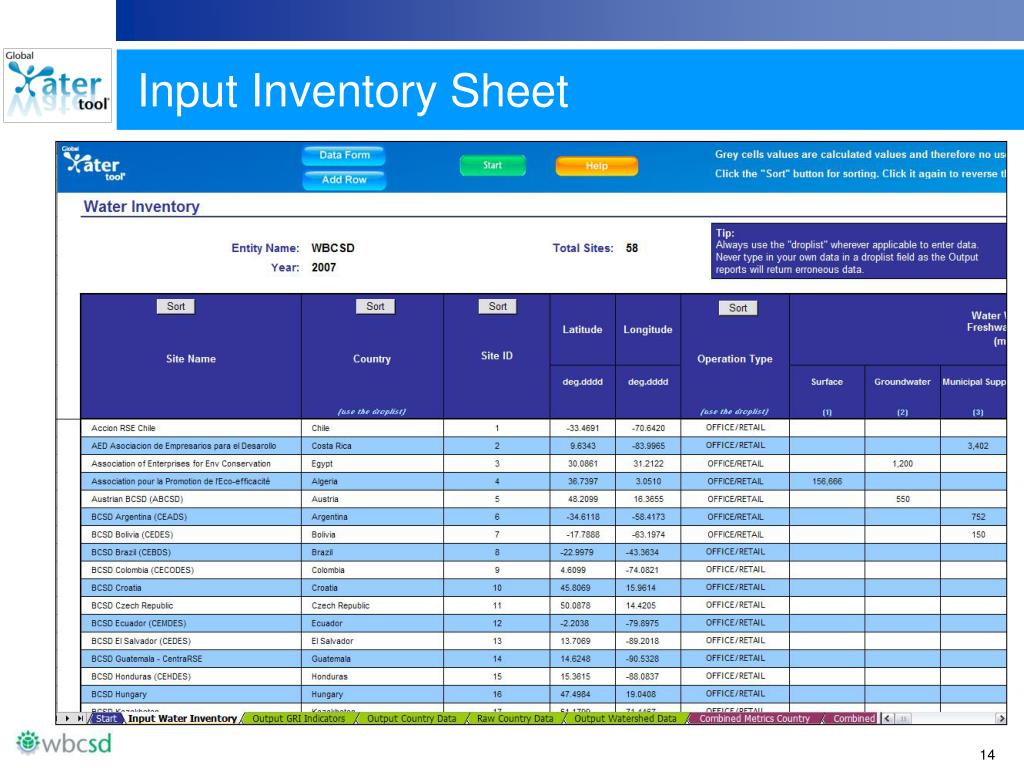
Task: Select the BCSD El Salvador (CEDES) cell
Action: [191, 641]
